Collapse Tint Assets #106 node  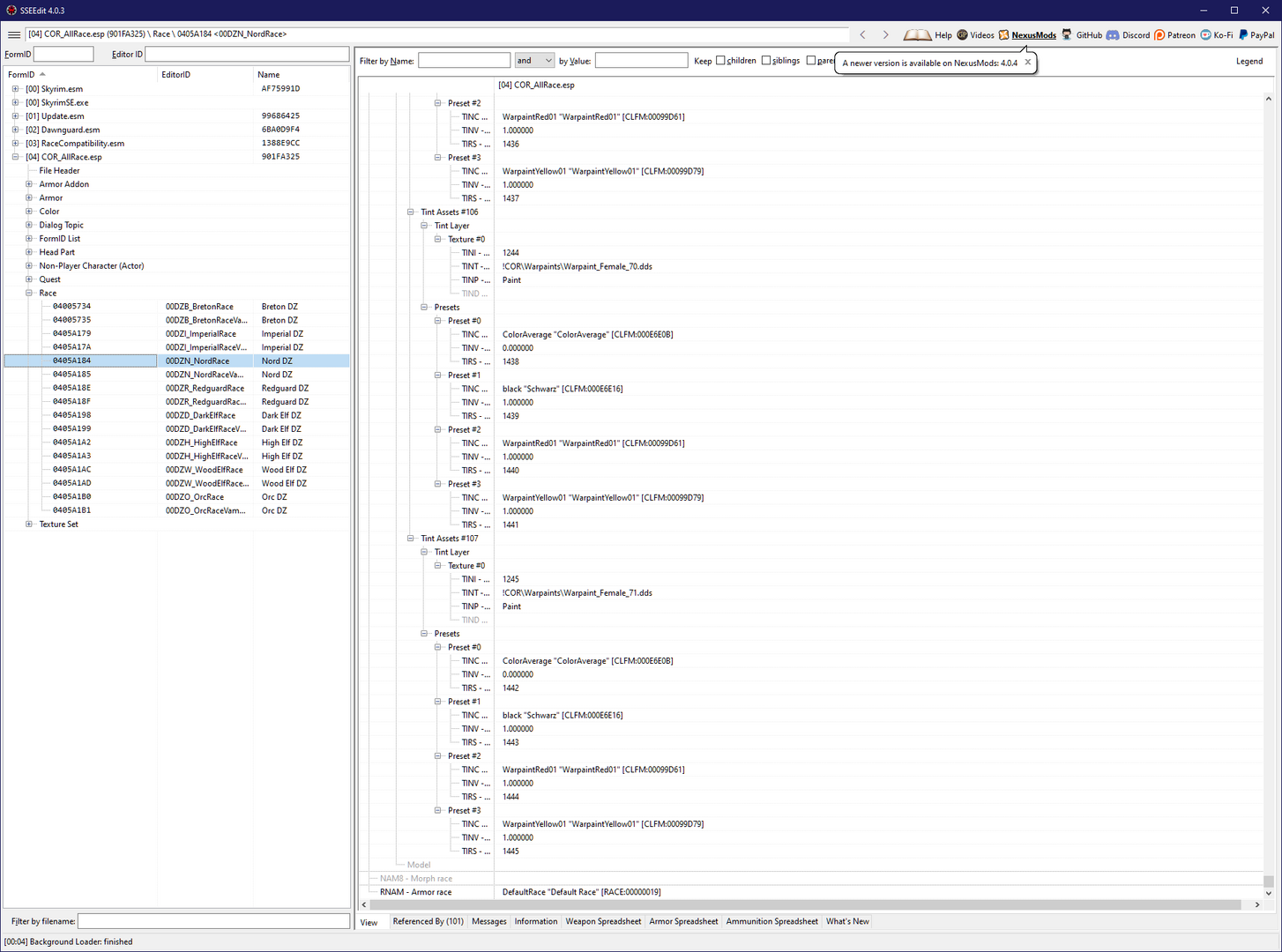tap(411, 212)
